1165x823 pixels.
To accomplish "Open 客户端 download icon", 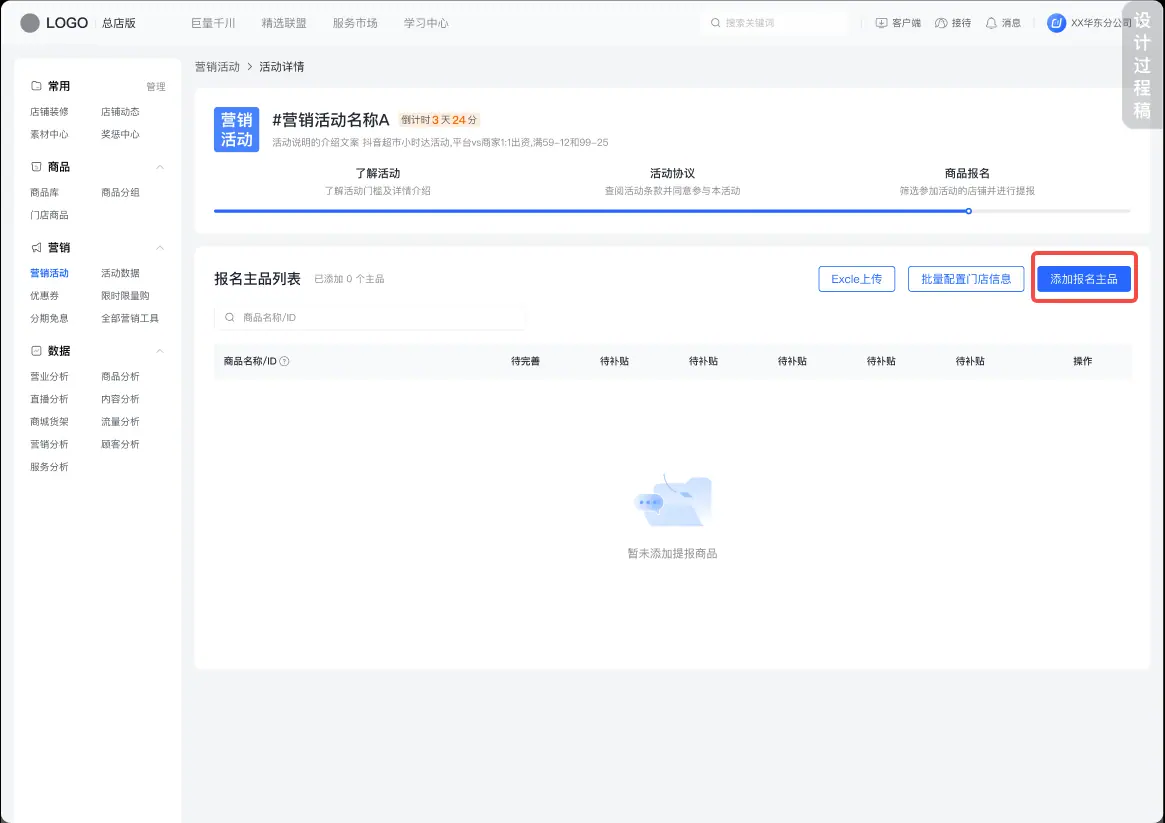I will (881, 23).
